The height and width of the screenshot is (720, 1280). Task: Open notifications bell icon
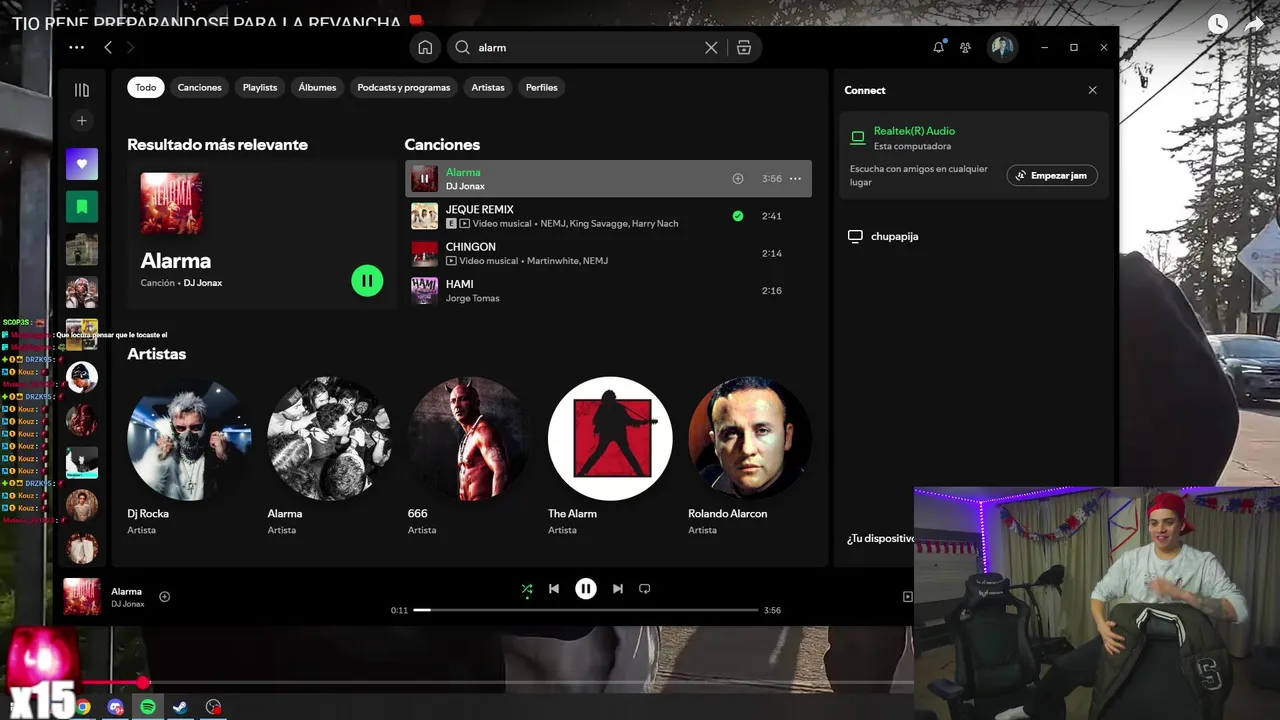pos(938,47)
